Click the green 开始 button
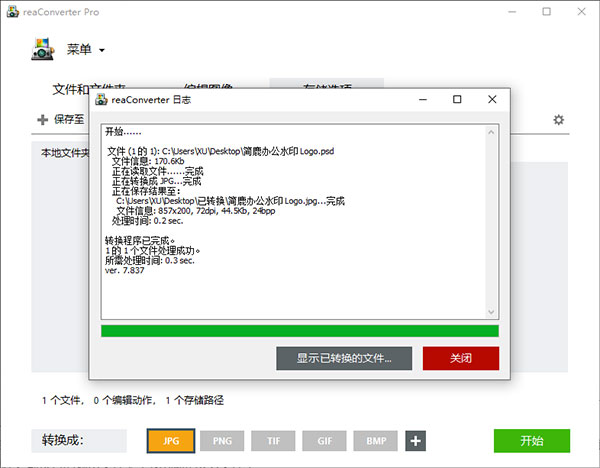Screen dimensions: 600x468 tap(532, 441)
